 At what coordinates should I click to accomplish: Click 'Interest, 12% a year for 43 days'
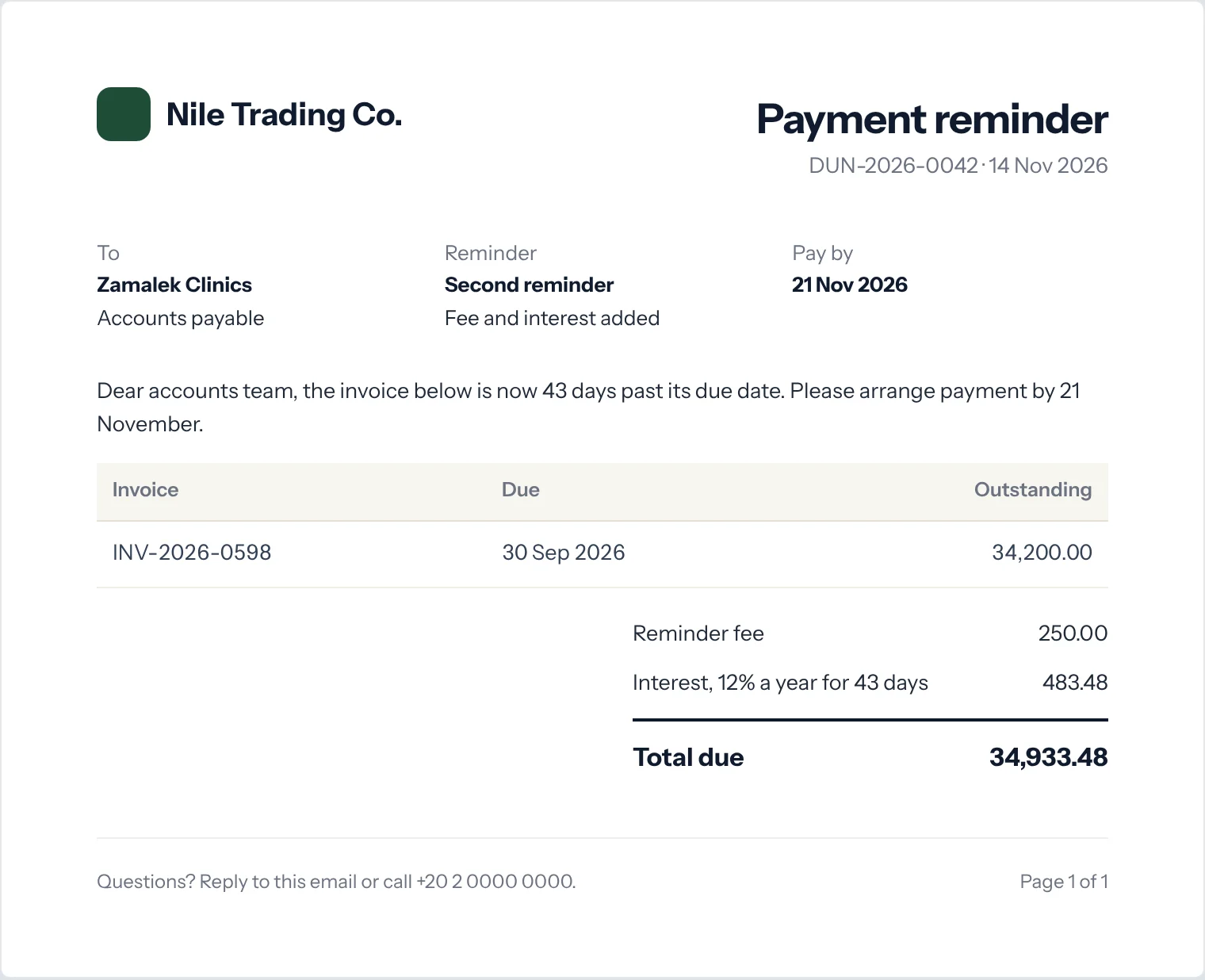pyautogui.click(x=780, y=683)
